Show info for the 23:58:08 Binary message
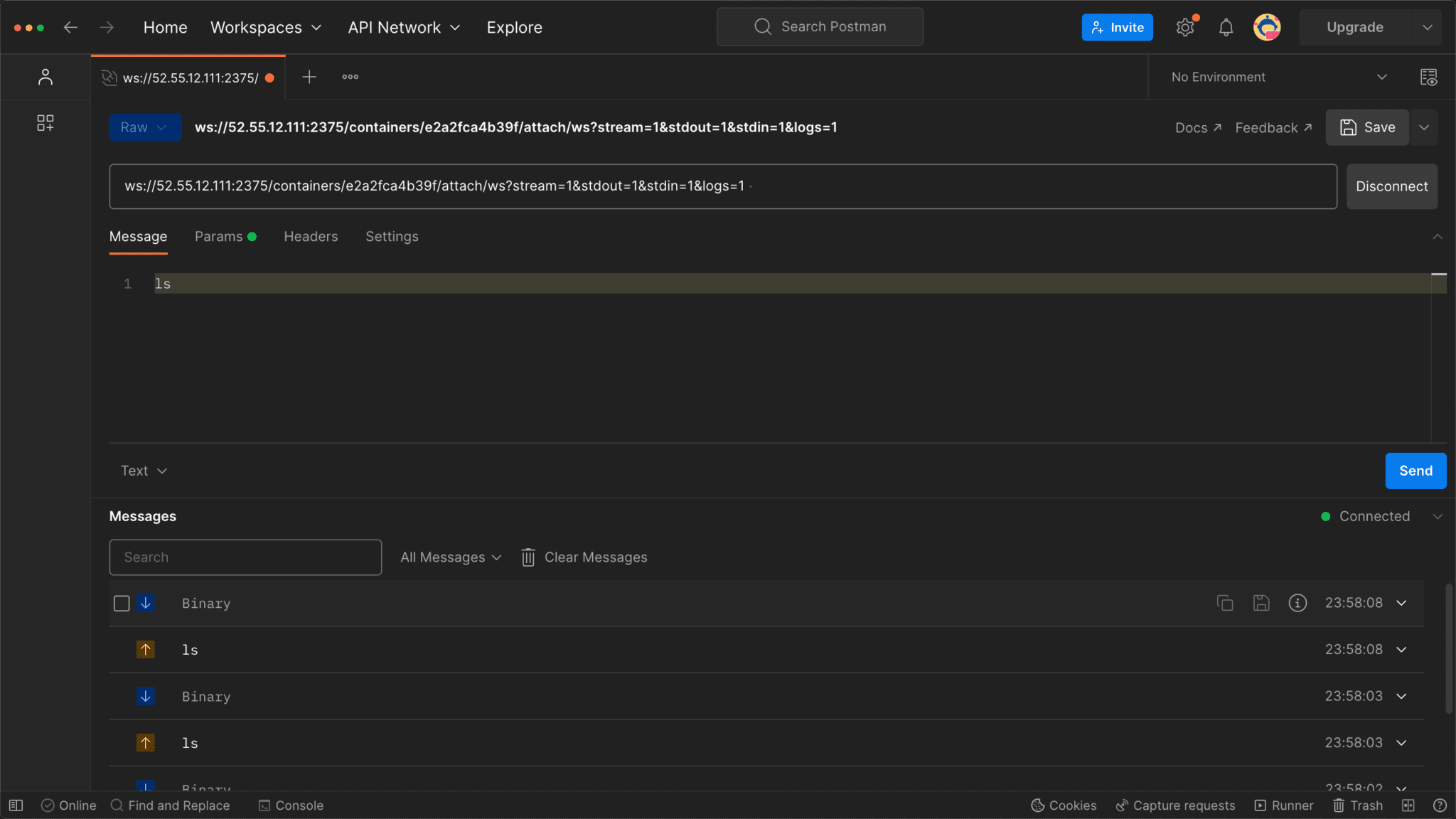1456x819 pixels. 1298,602
